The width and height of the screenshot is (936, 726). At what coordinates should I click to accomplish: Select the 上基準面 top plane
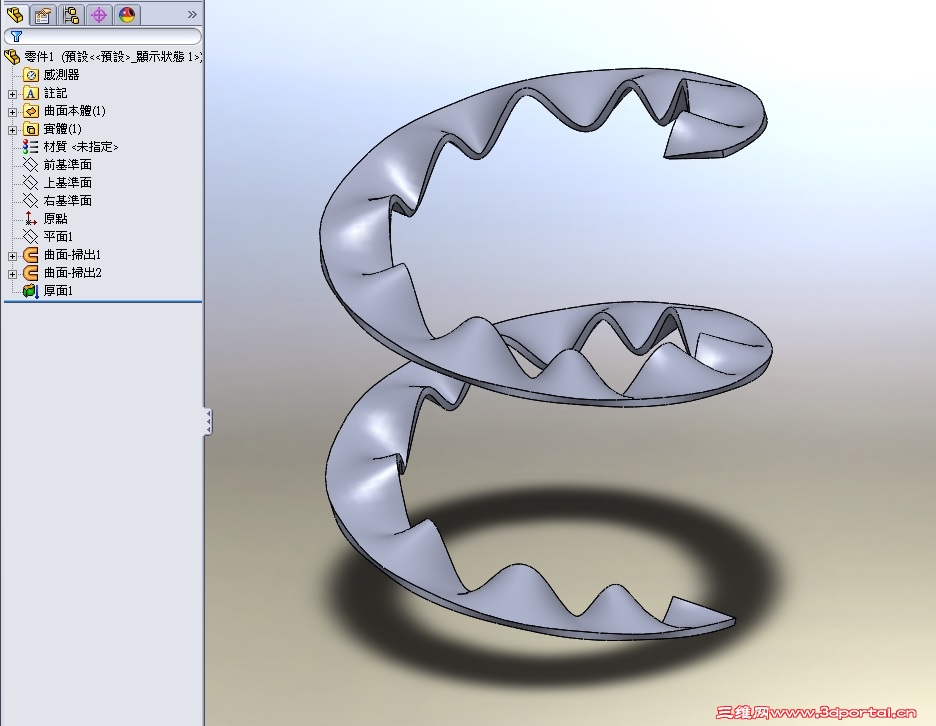pyautogui.click(x=67, y=183)
